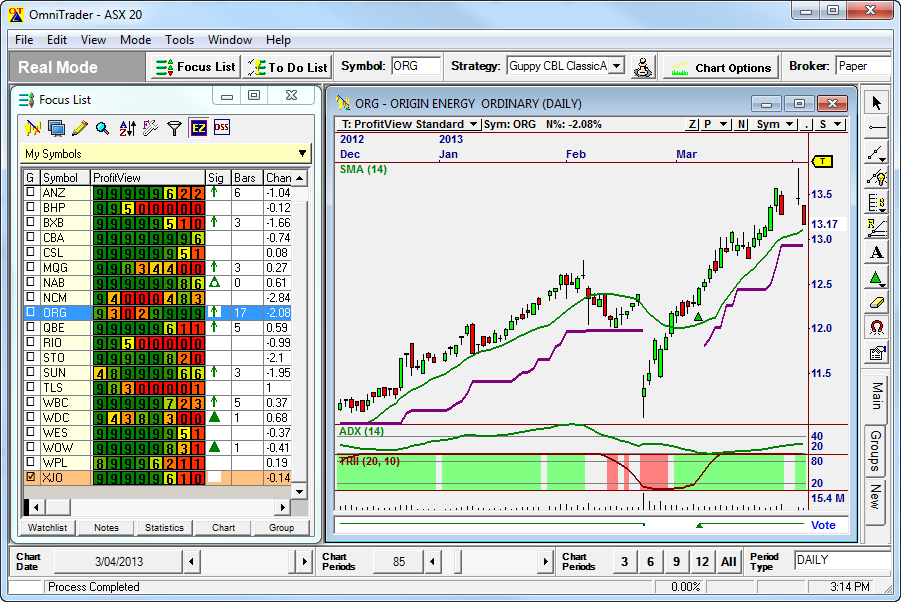Select the eraser tool
Screen dimensions: 901x602
pos(876,303)
